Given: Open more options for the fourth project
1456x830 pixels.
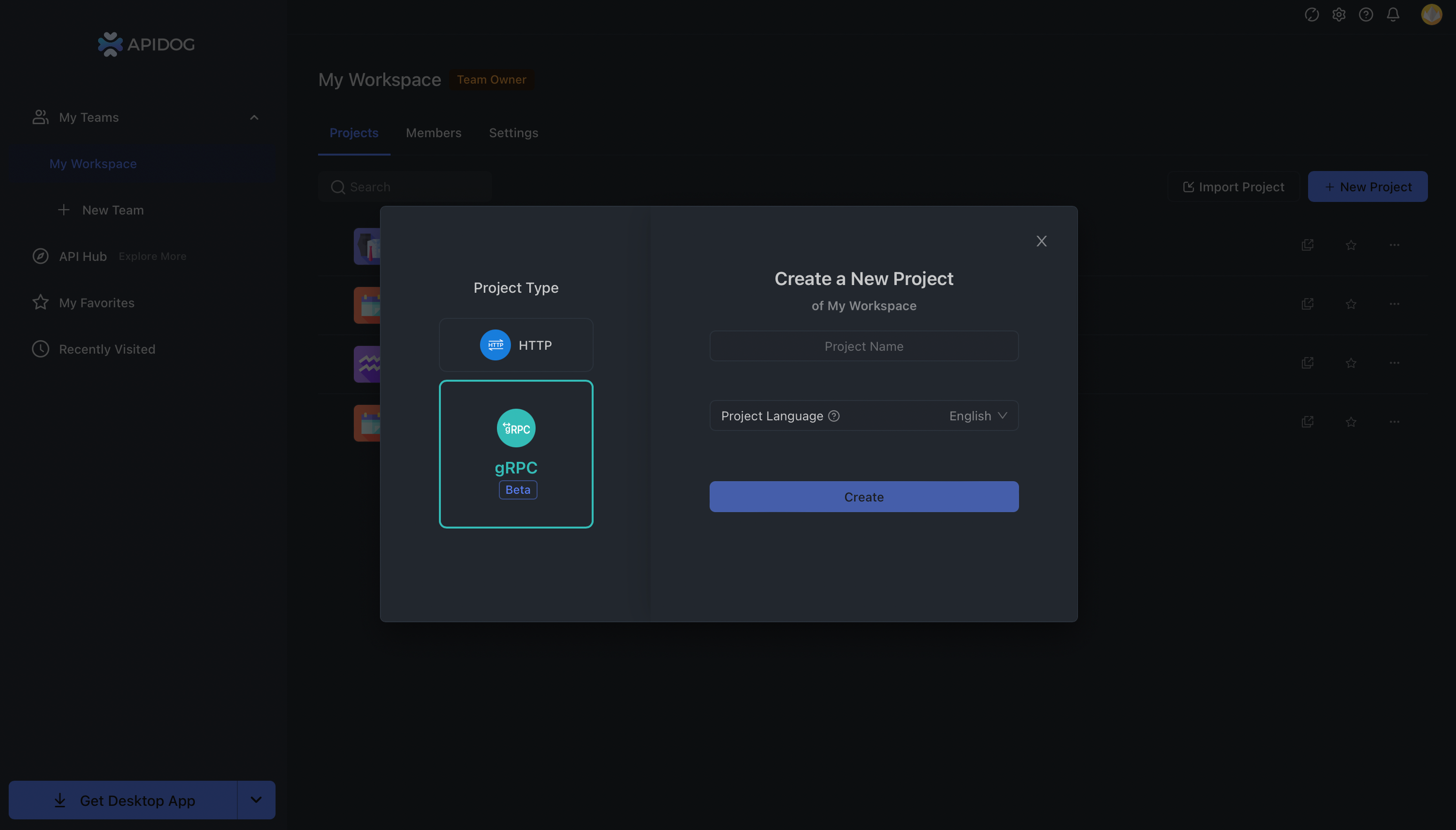Looking at the screenshot, I should tap(1395, 422).
